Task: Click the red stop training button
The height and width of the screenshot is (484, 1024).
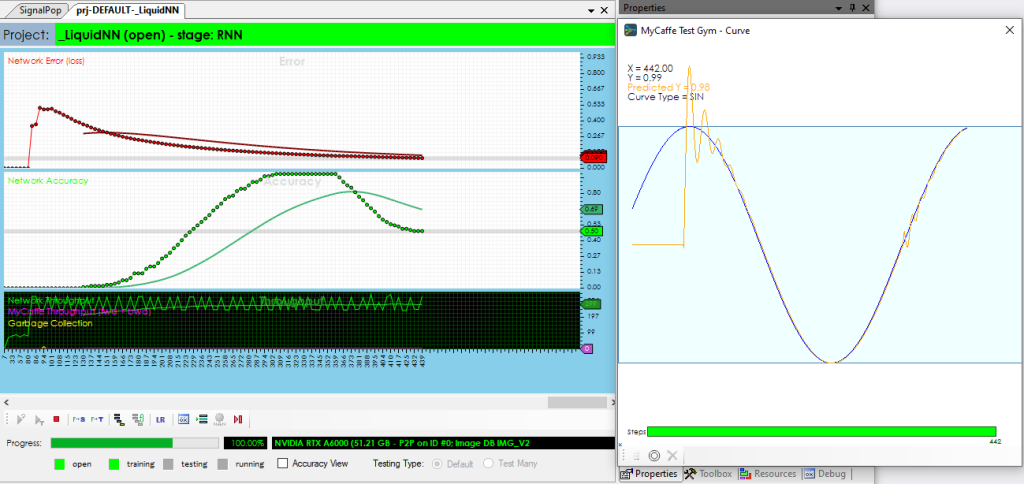Action: click(x=56, y=420)
